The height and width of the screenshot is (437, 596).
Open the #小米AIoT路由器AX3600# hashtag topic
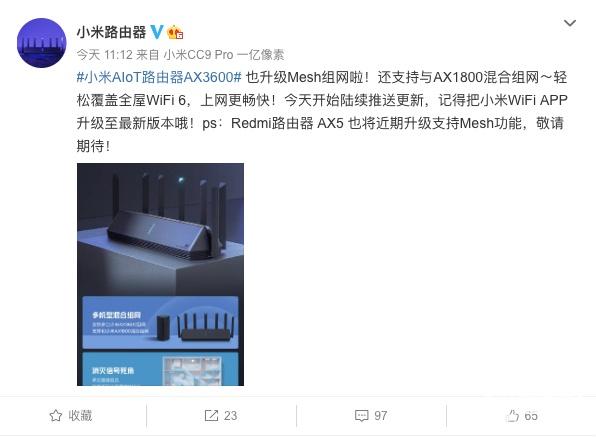click(x=159, y=78)
